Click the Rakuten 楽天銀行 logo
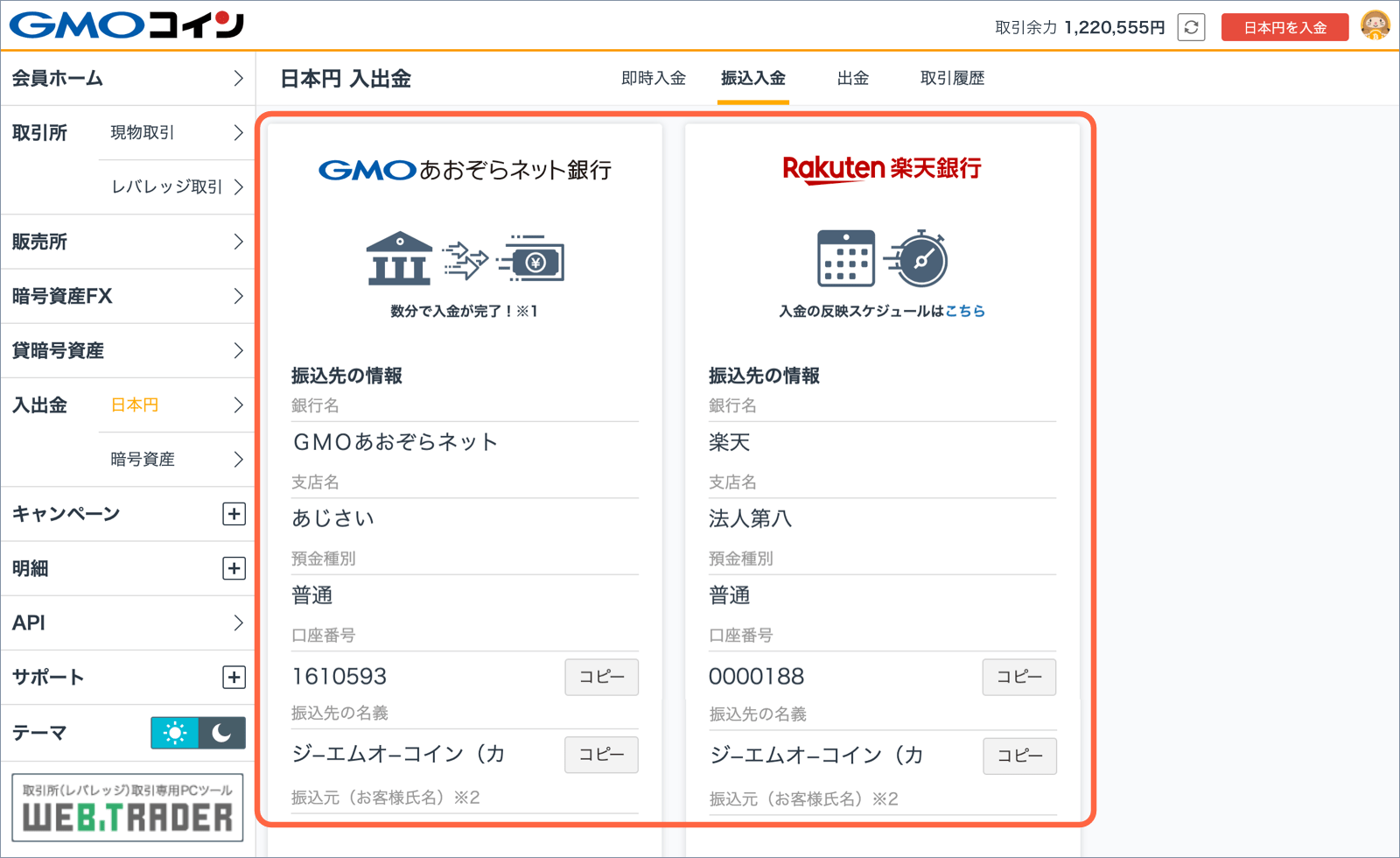The image size is (1400, 858). pos(882,168)
